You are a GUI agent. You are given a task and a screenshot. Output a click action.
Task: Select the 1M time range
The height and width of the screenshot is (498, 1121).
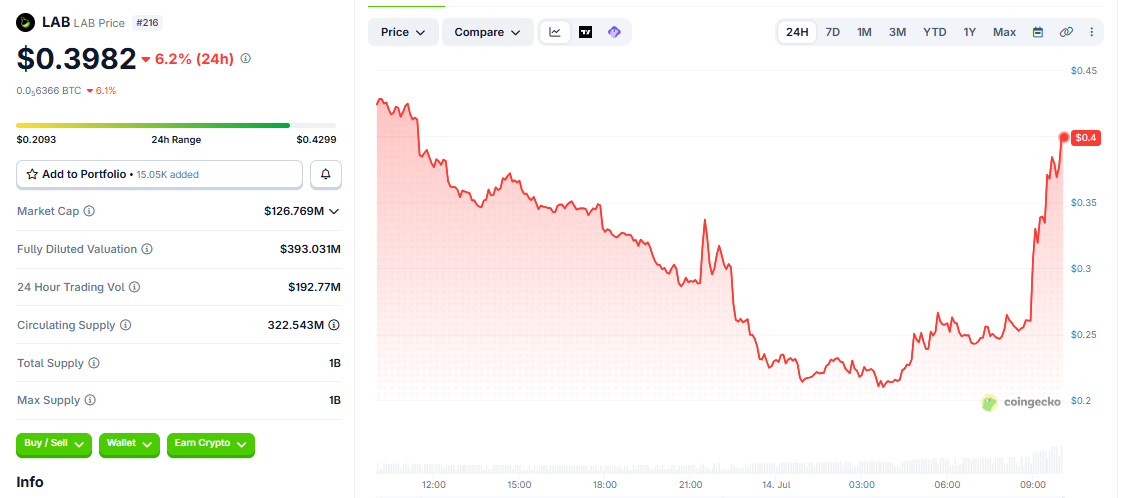point(864,32)
